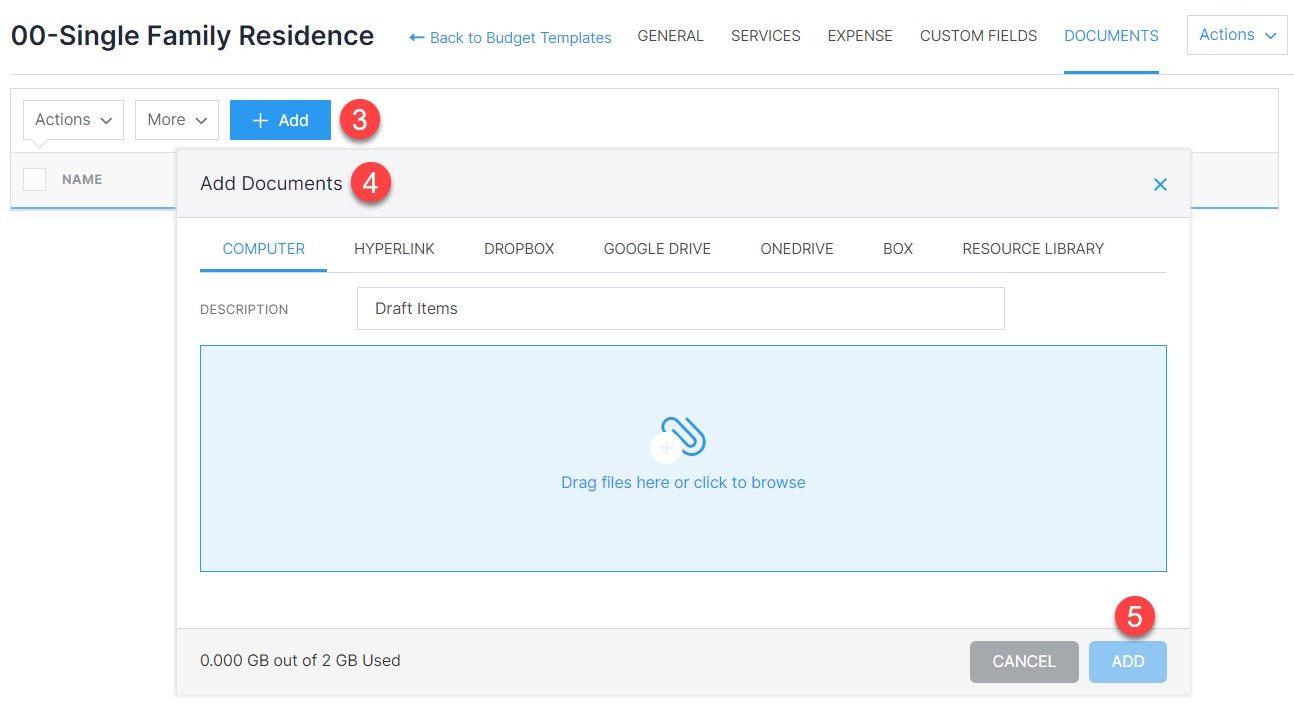Select the CUSTOM FIELDS tab

pos(979,36)
